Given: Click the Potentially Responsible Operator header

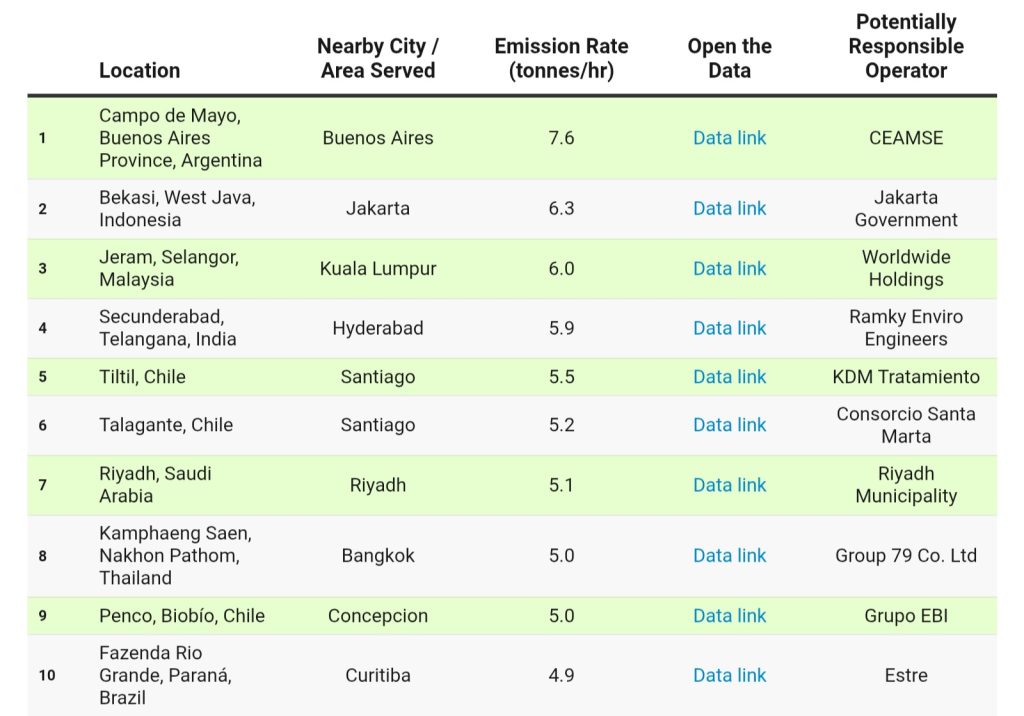Looking at the screenshot, I should [x=905, y=46].
